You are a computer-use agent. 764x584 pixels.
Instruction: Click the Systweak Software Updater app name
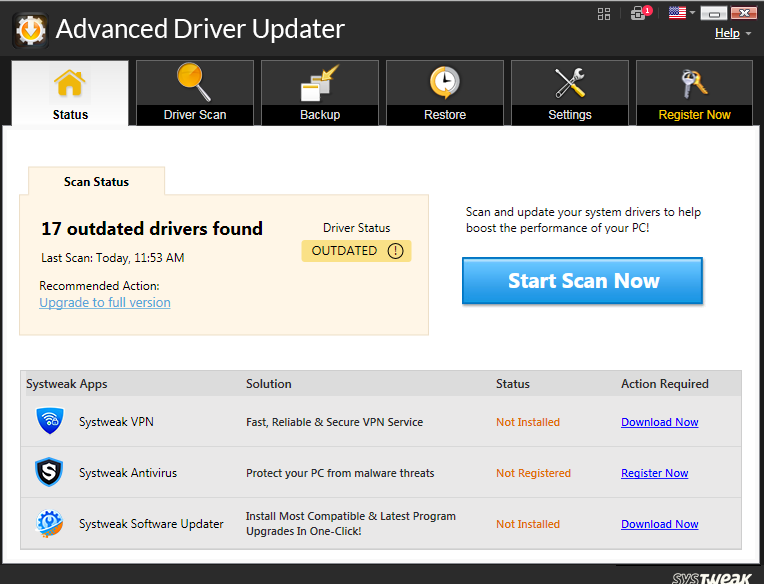point(152,524)
